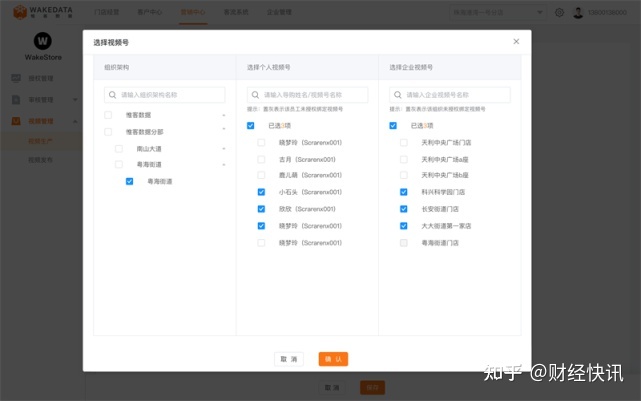Screen dimensions: 641x401
Task: Open the settings gear in top bar
Action: click(559, 12)
